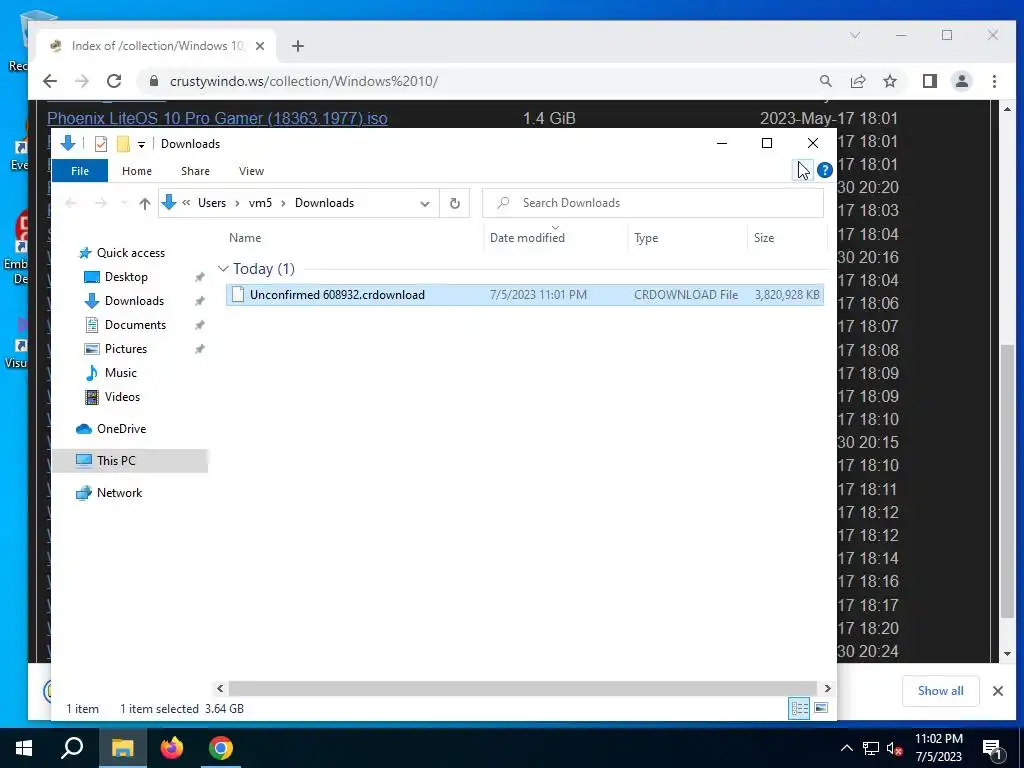Click Users in the address path
The height and width of the screenshot is (768, 1024).
(x=212, y=203)
